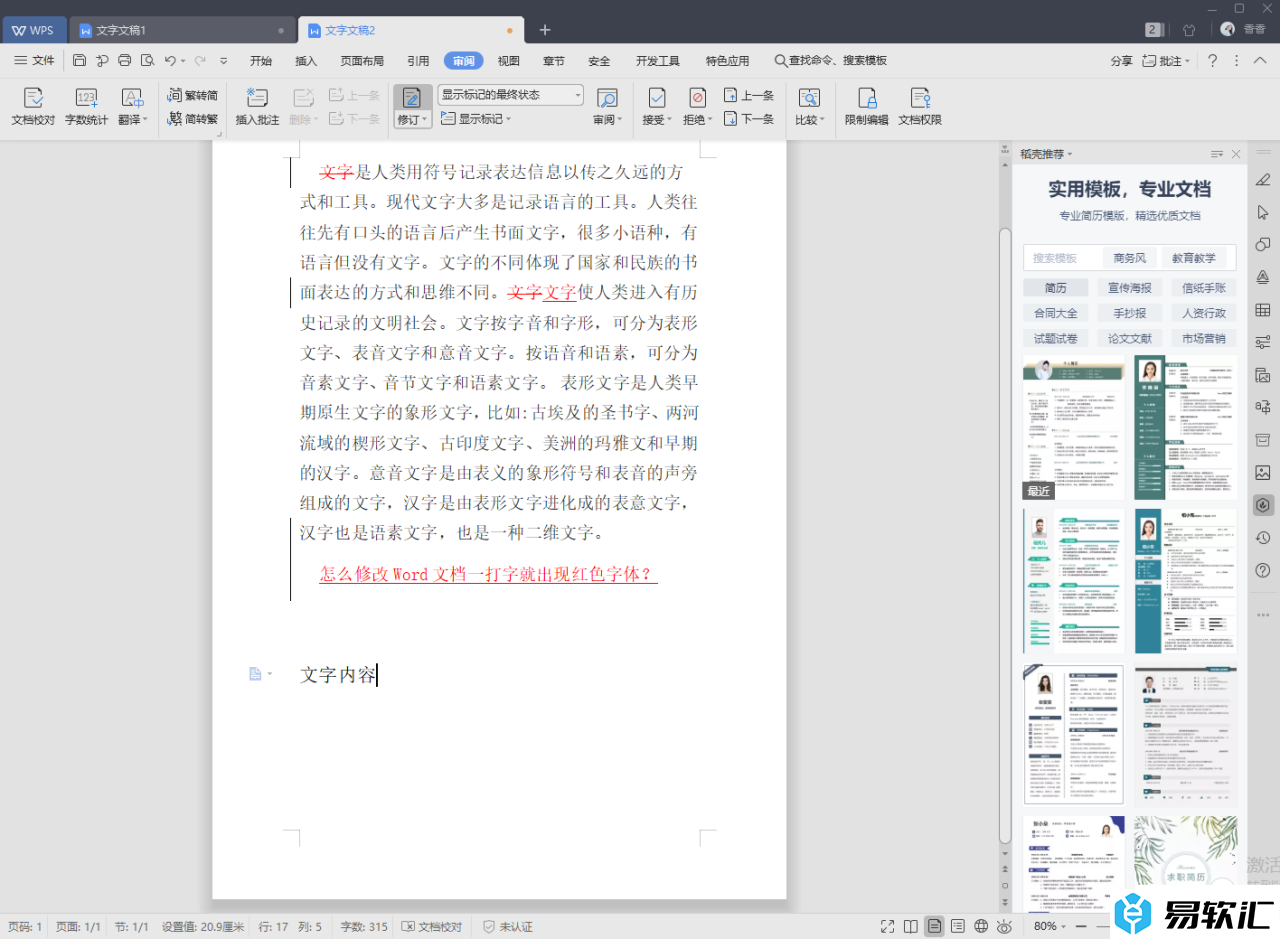The image size is (1280, 939).
Task: Switch to the 引用 ribbon tab
Action: pyautogui.click(x=418, y=61)
